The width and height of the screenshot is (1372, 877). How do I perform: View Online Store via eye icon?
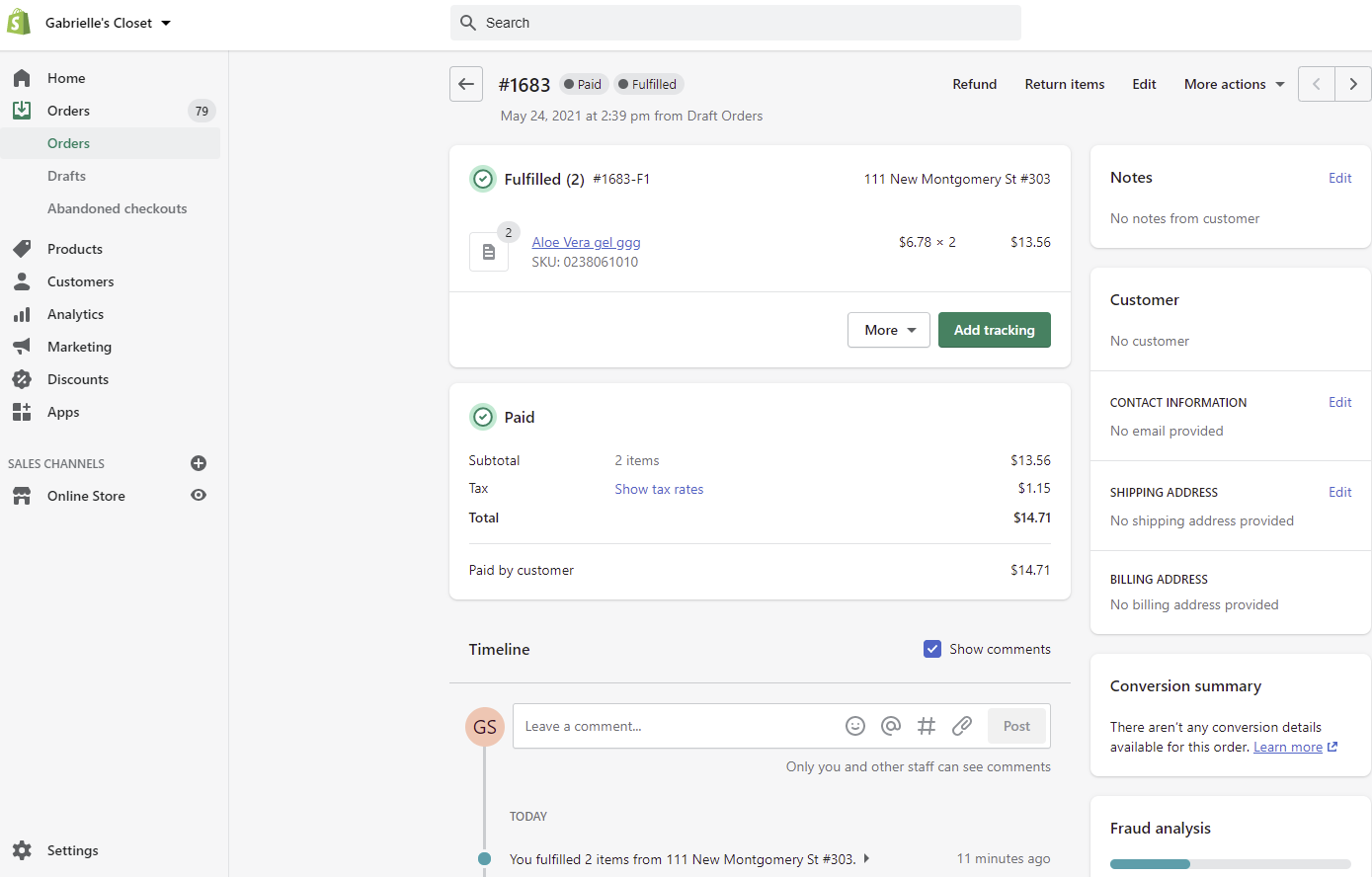click(199, 495)
